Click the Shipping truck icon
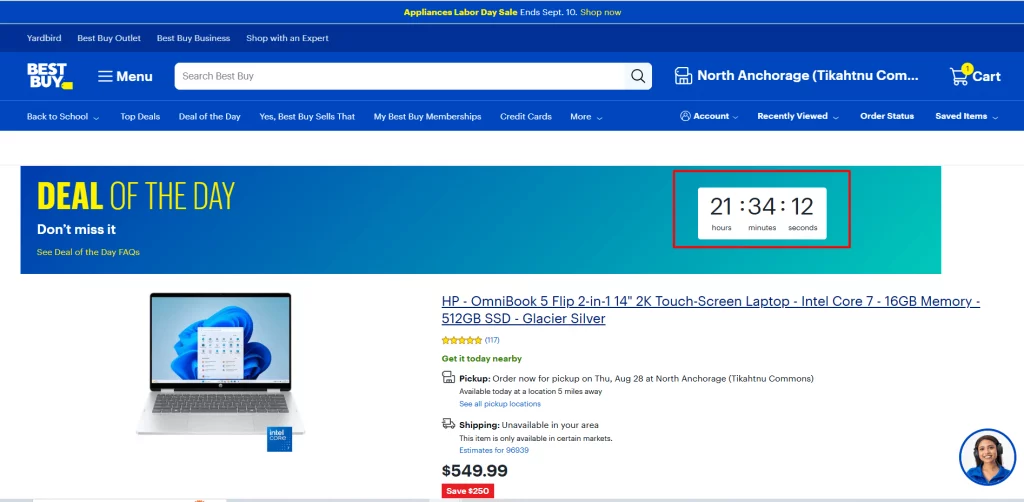This screenshot has height=502, width=1024. tap(448, 424)
